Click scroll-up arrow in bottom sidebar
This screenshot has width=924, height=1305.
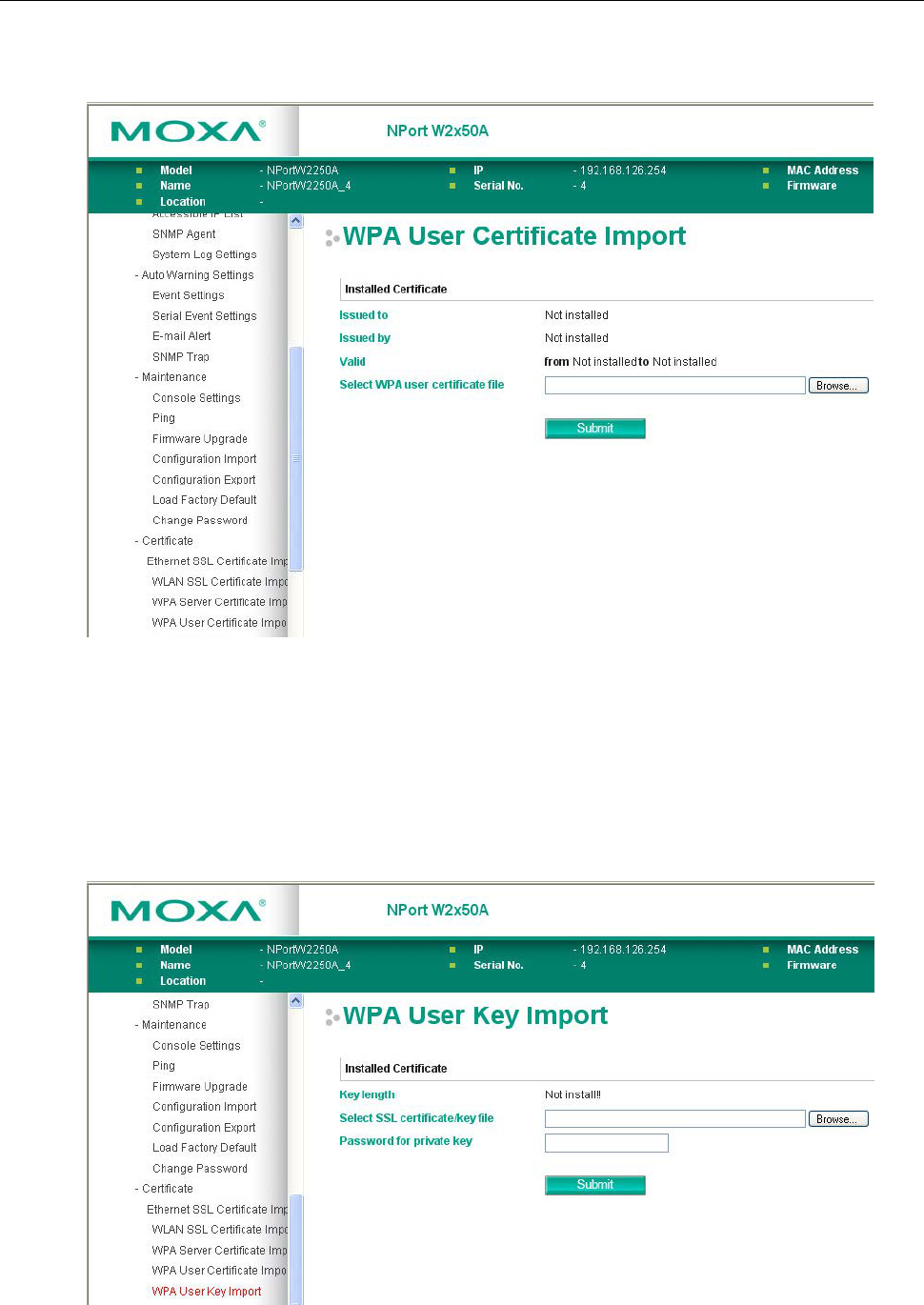[295, 1001]
